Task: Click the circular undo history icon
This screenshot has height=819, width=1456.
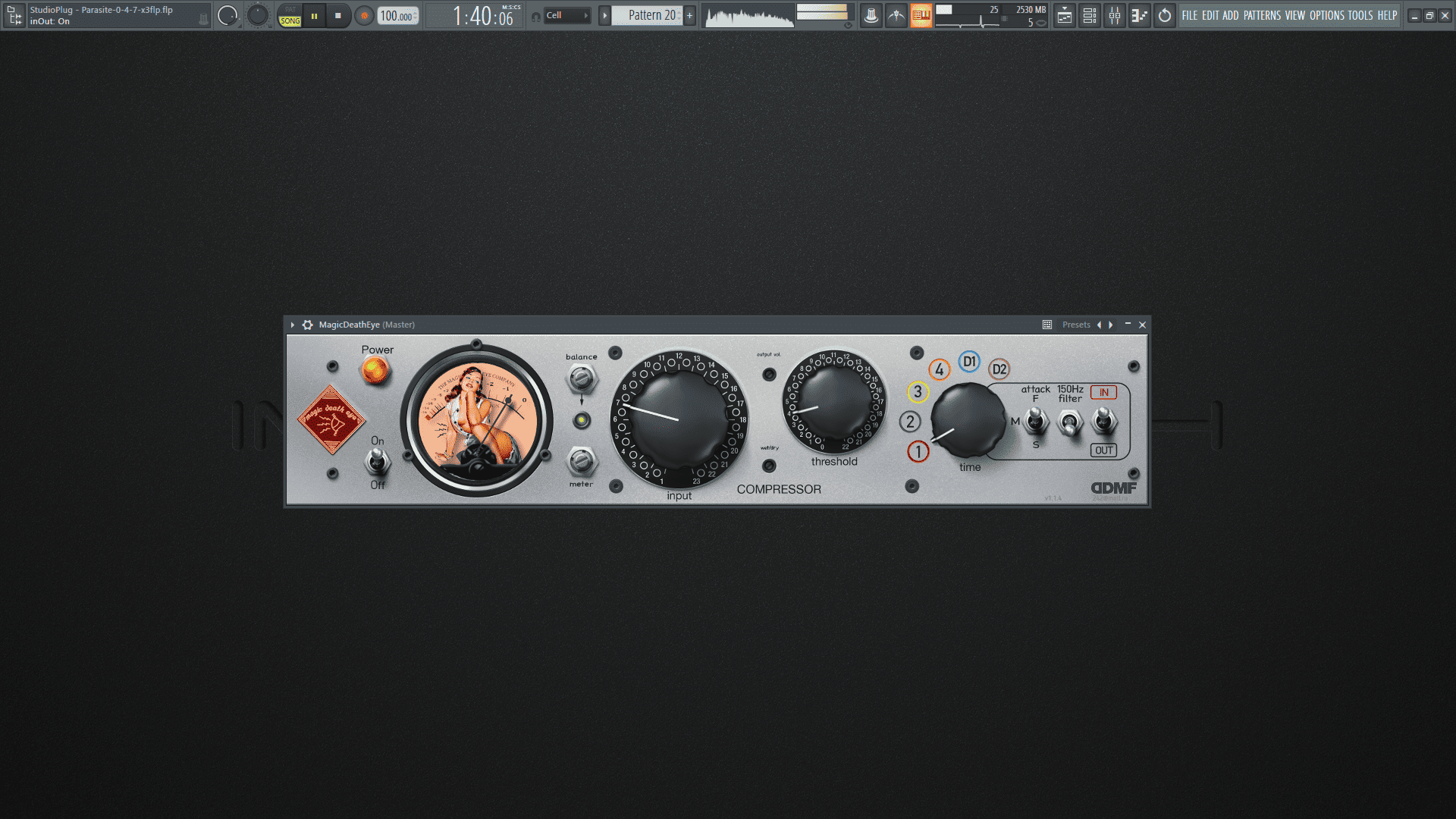Action: pos(1165,15)
